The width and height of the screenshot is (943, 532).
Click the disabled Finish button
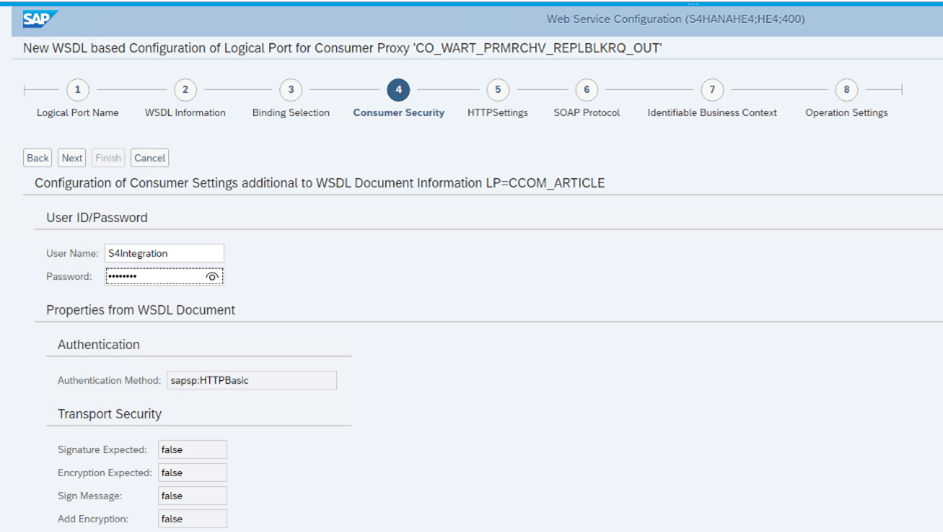point(108,158)
